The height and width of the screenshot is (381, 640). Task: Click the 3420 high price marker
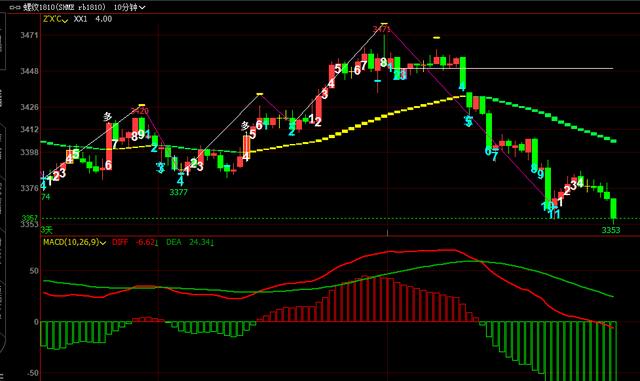[139, 111]
